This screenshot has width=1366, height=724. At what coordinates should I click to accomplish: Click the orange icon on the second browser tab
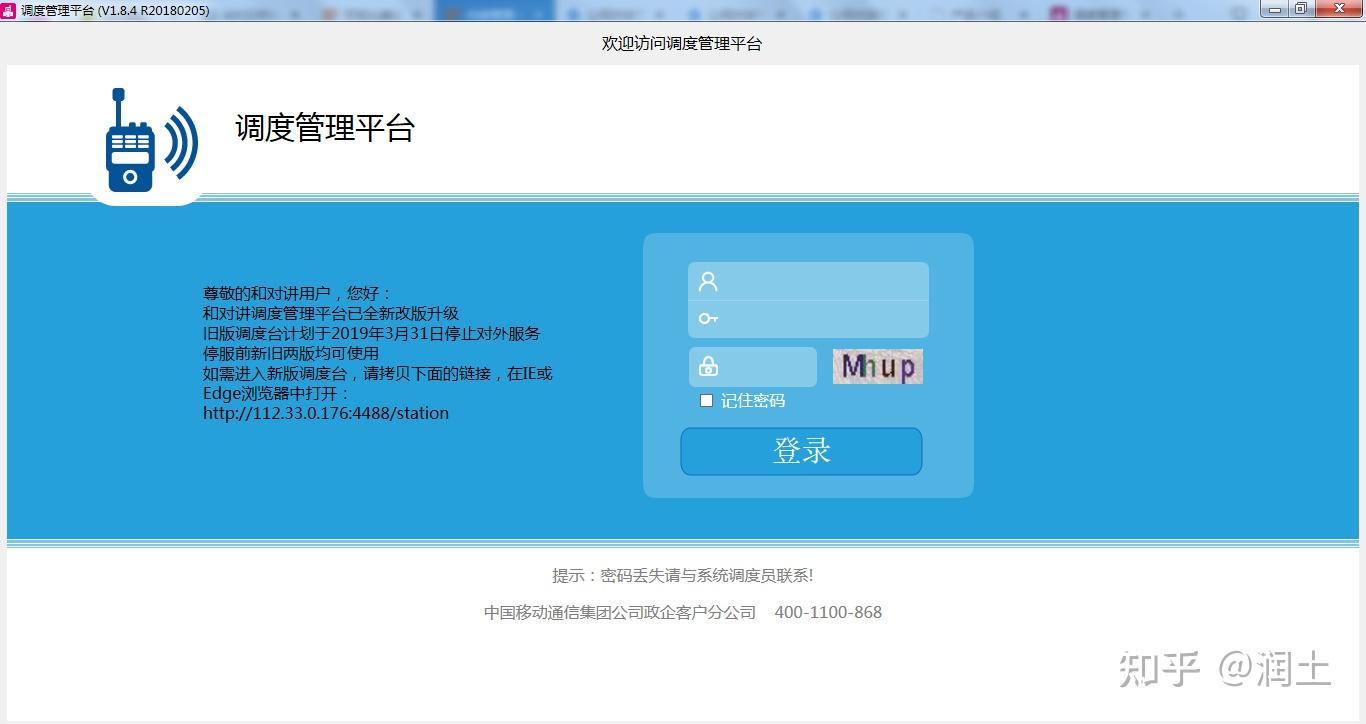tap(328, 9)
